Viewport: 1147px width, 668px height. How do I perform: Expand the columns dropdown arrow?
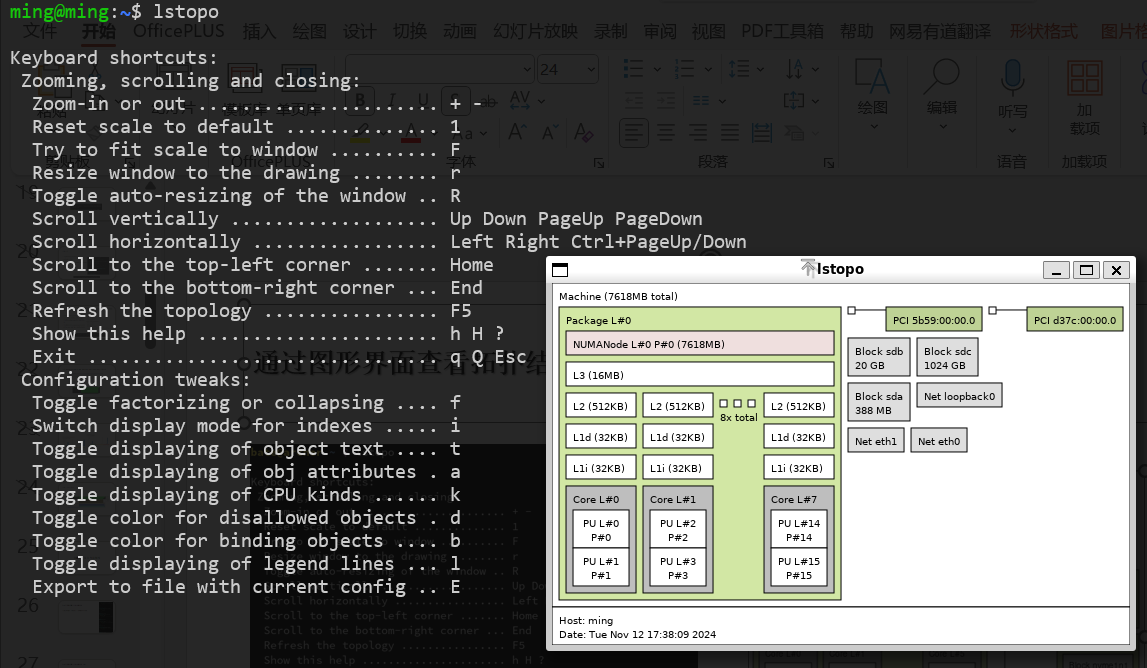[722, 101]
